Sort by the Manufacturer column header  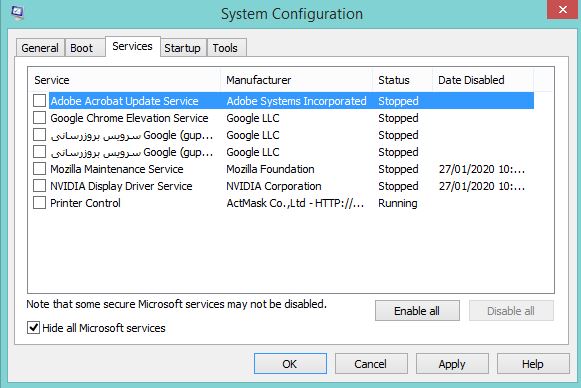296,80
